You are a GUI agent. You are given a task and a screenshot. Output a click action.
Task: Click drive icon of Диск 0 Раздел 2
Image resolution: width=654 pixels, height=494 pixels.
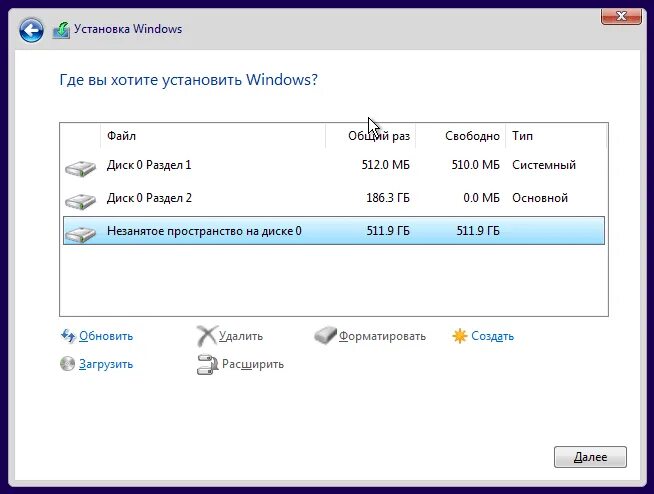[x=80, y=201]
